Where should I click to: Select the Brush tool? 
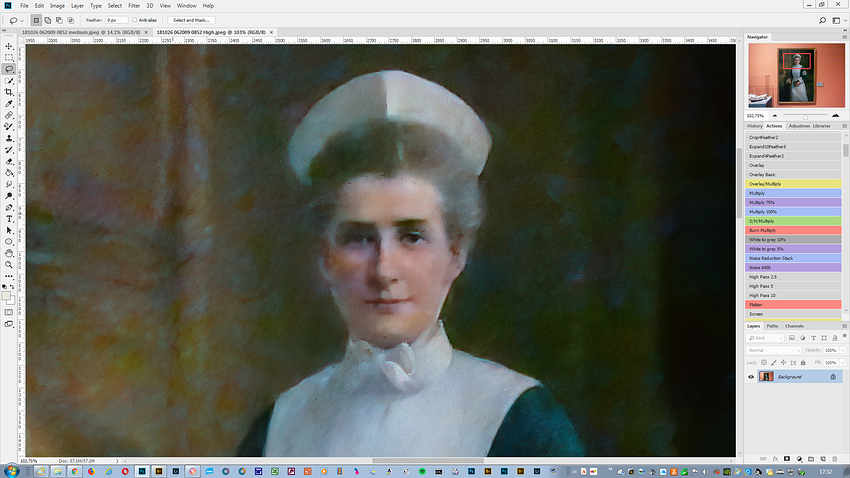9,127
